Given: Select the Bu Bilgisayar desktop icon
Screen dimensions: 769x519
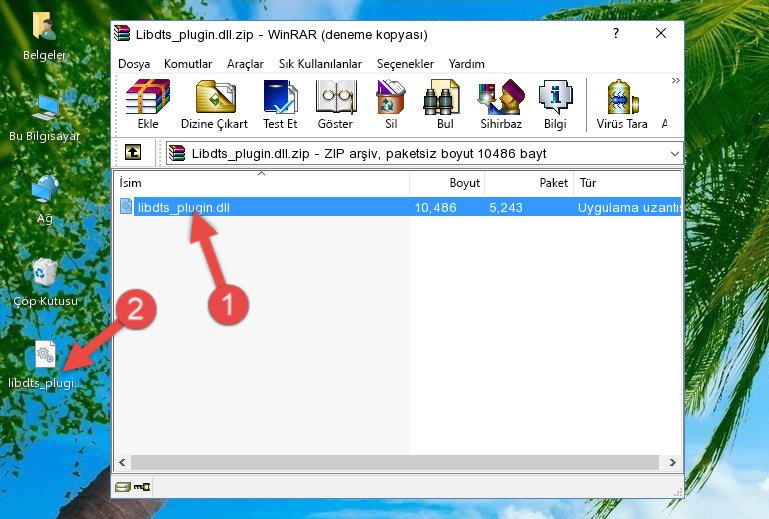Looking at the screenshot, I should pyautogui.click(x=44, y=118).
